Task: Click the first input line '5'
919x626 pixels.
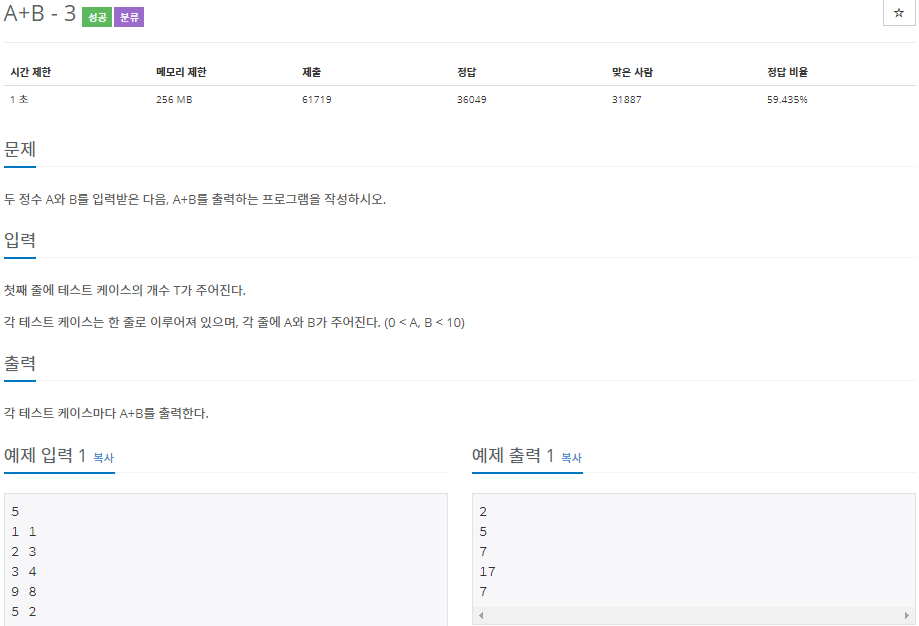Action: [15, 512]
